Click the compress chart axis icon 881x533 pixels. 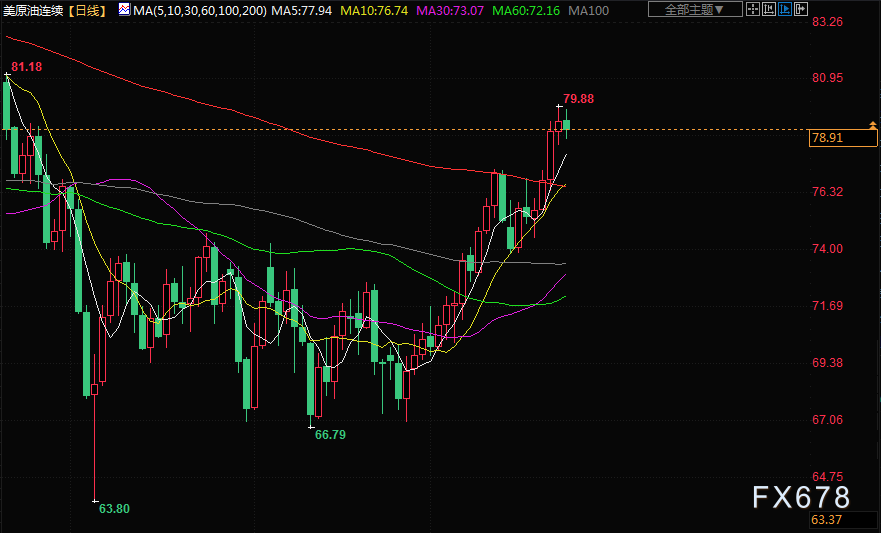point(769,9)
